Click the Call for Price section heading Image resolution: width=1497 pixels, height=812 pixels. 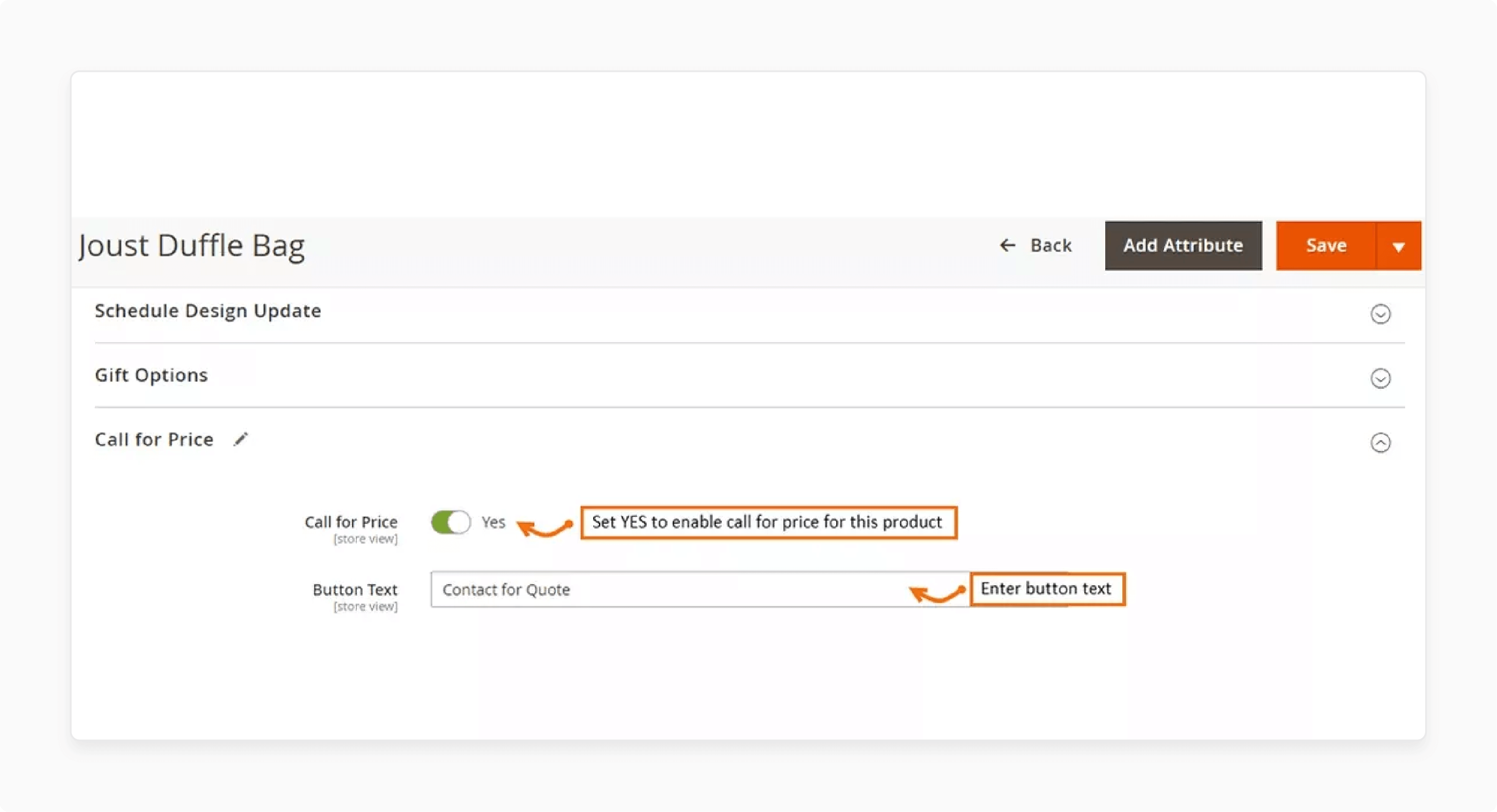tap(154, 440)
